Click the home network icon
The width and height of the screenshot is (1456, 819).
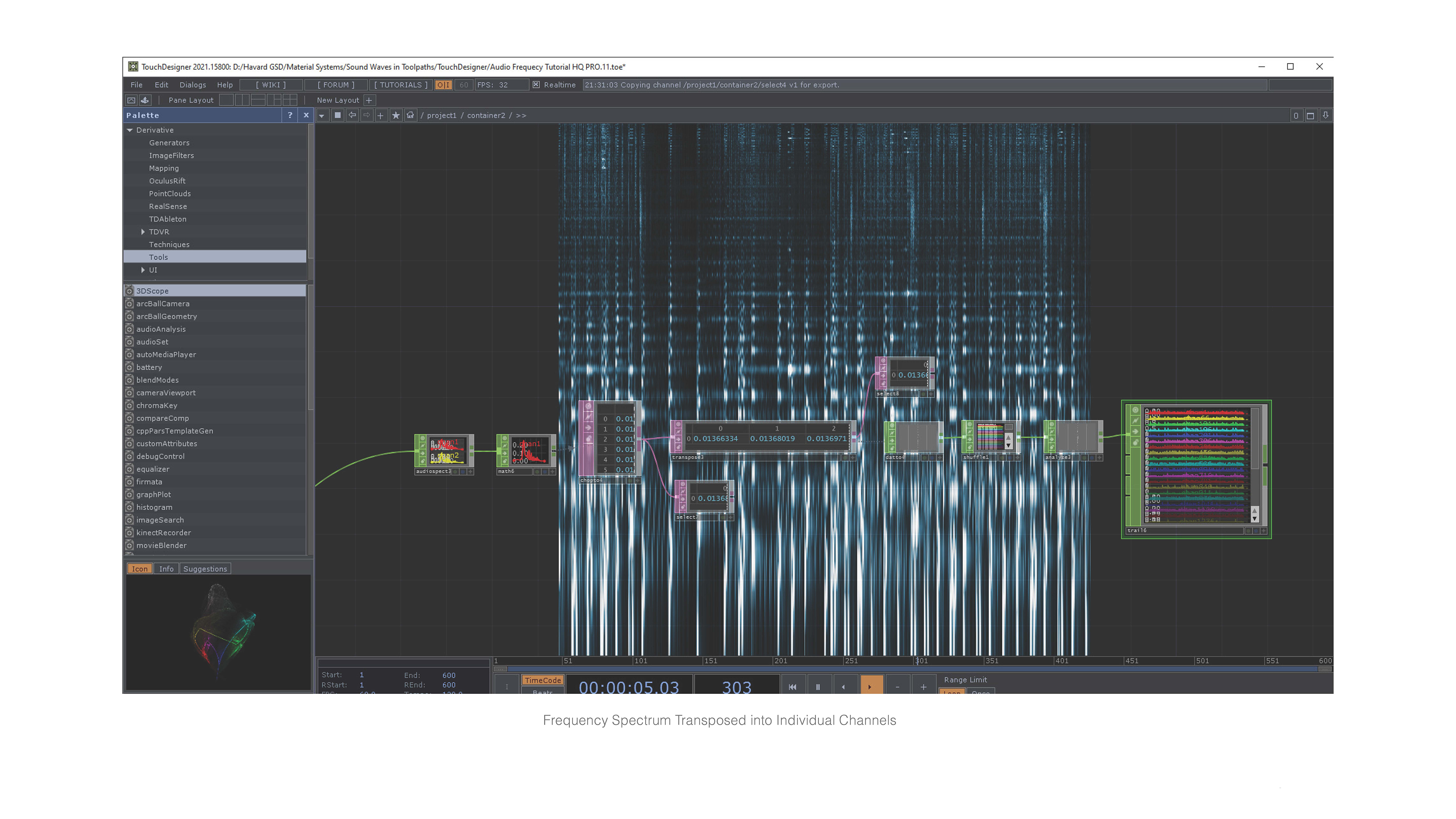point(410,115)
